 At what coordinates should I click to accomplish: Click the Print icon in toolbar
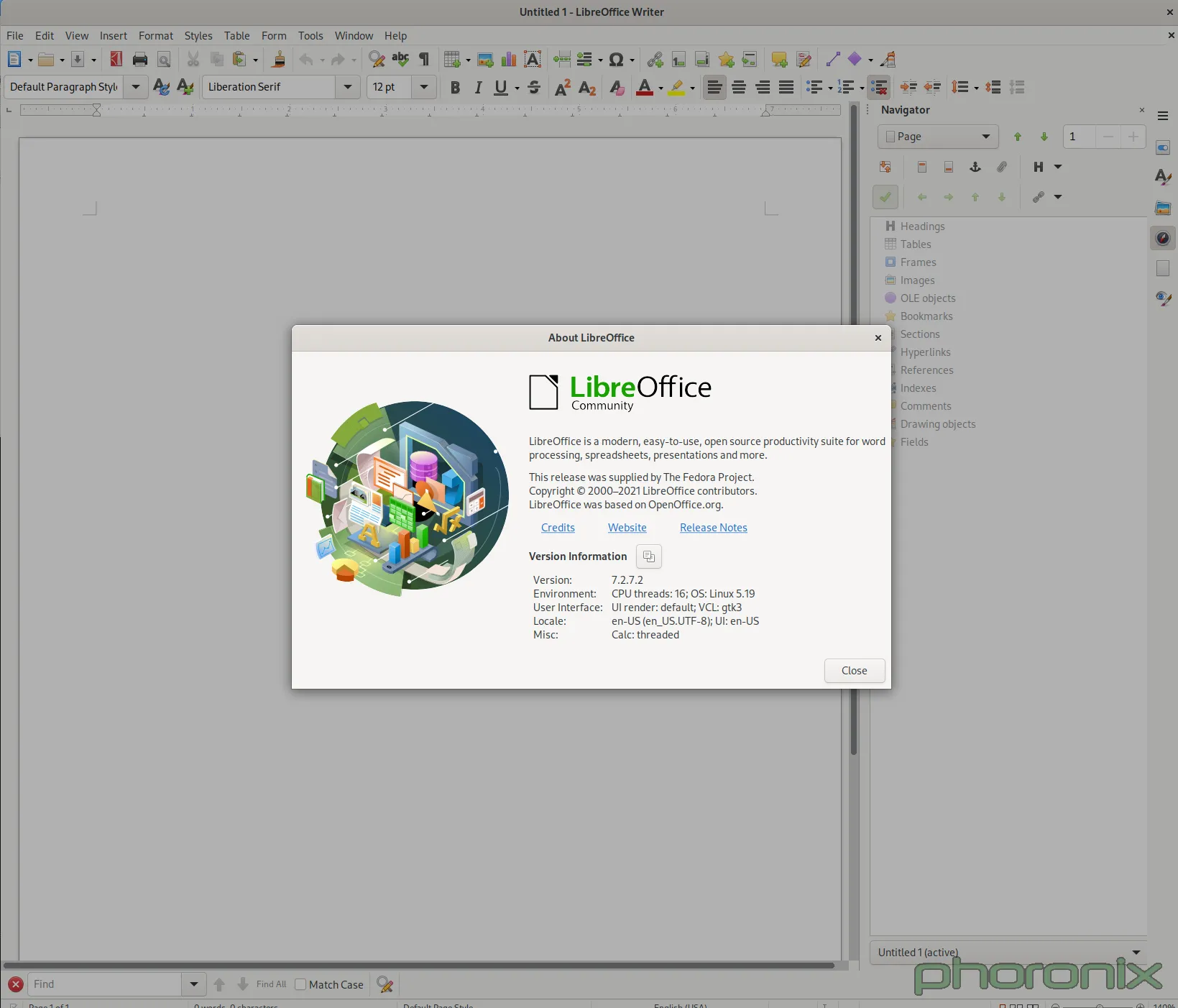[x=140, y=60]
